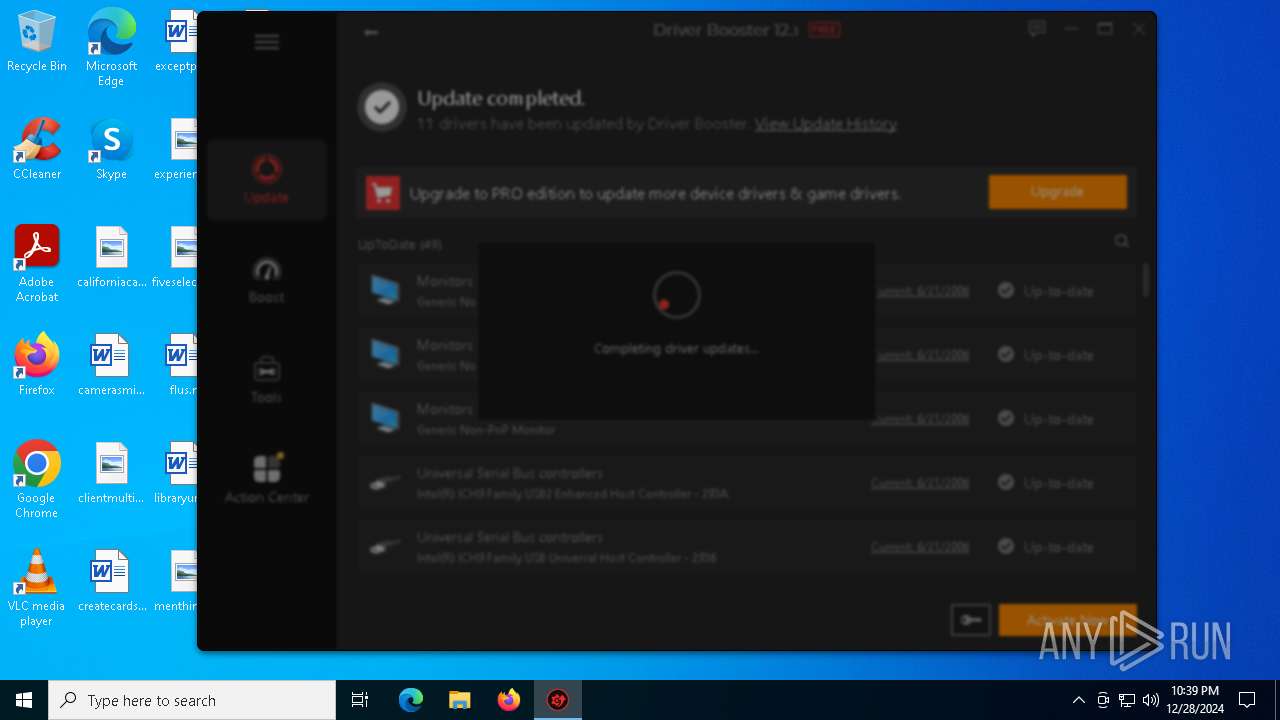The height and width of the screenshot is (720, 1280).
Task: Go back with the arrow icon
Action: 371,32
